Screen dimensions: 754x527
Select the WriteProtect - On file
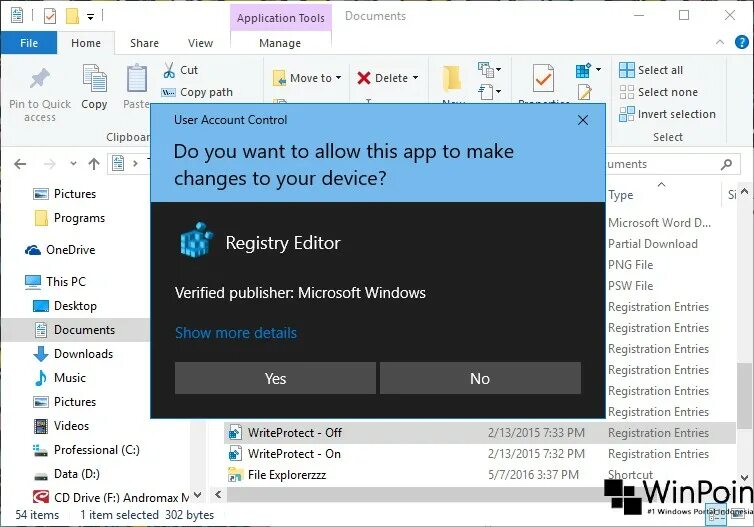(x=480, y=454)
